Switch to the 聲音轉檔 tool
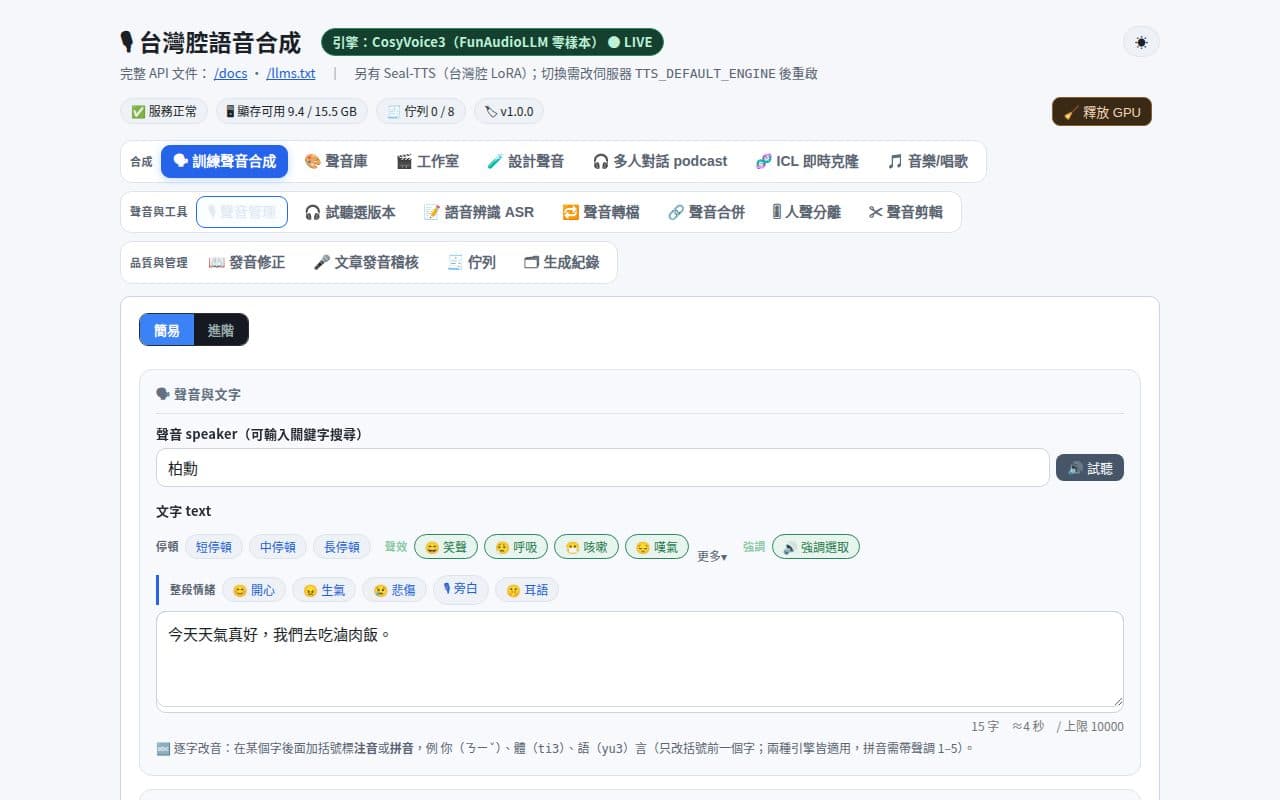1280x800 pixels. click(601, 212)
